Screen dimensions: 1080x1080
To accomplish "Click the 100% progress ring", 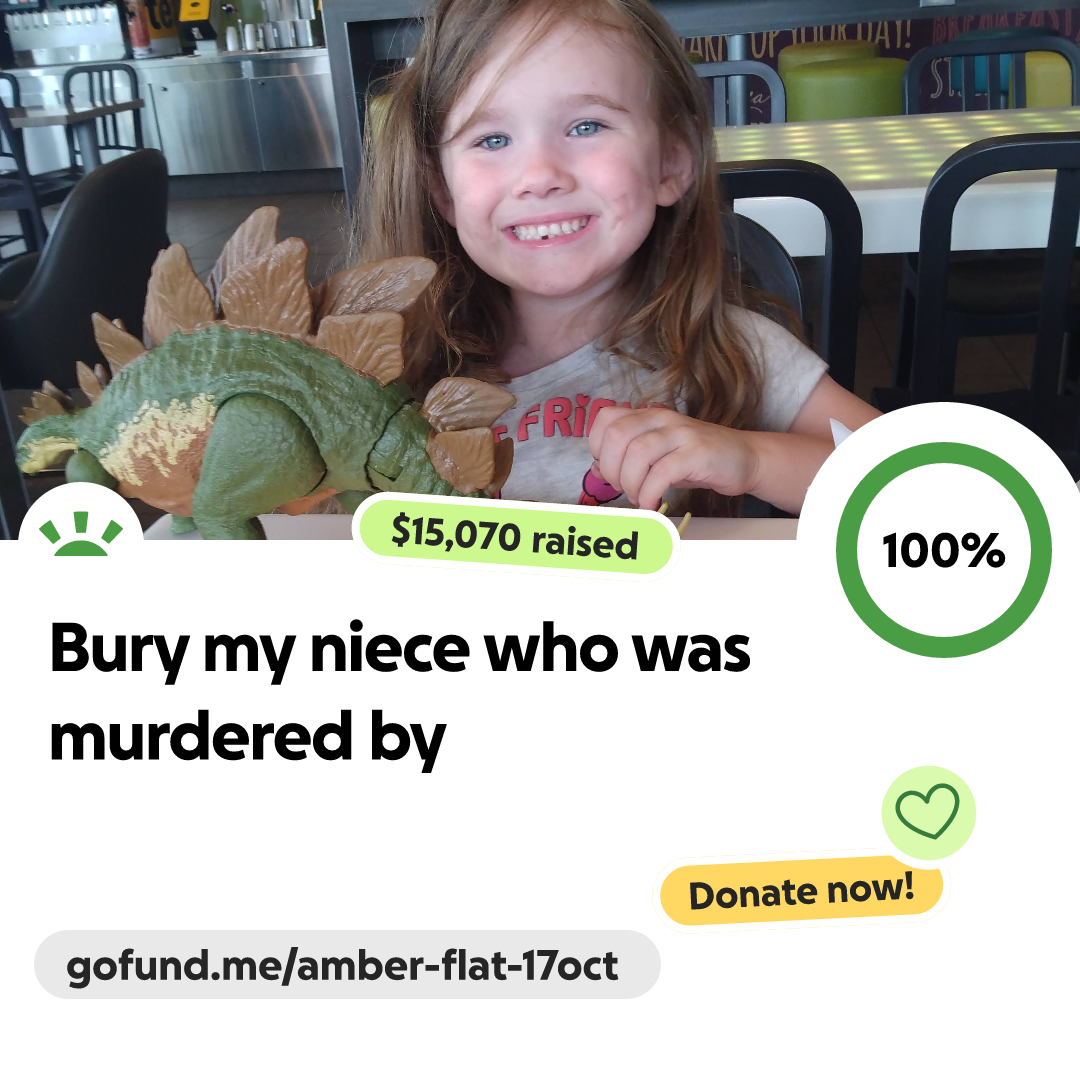I will pyautogui.click(x=944, y=550).
